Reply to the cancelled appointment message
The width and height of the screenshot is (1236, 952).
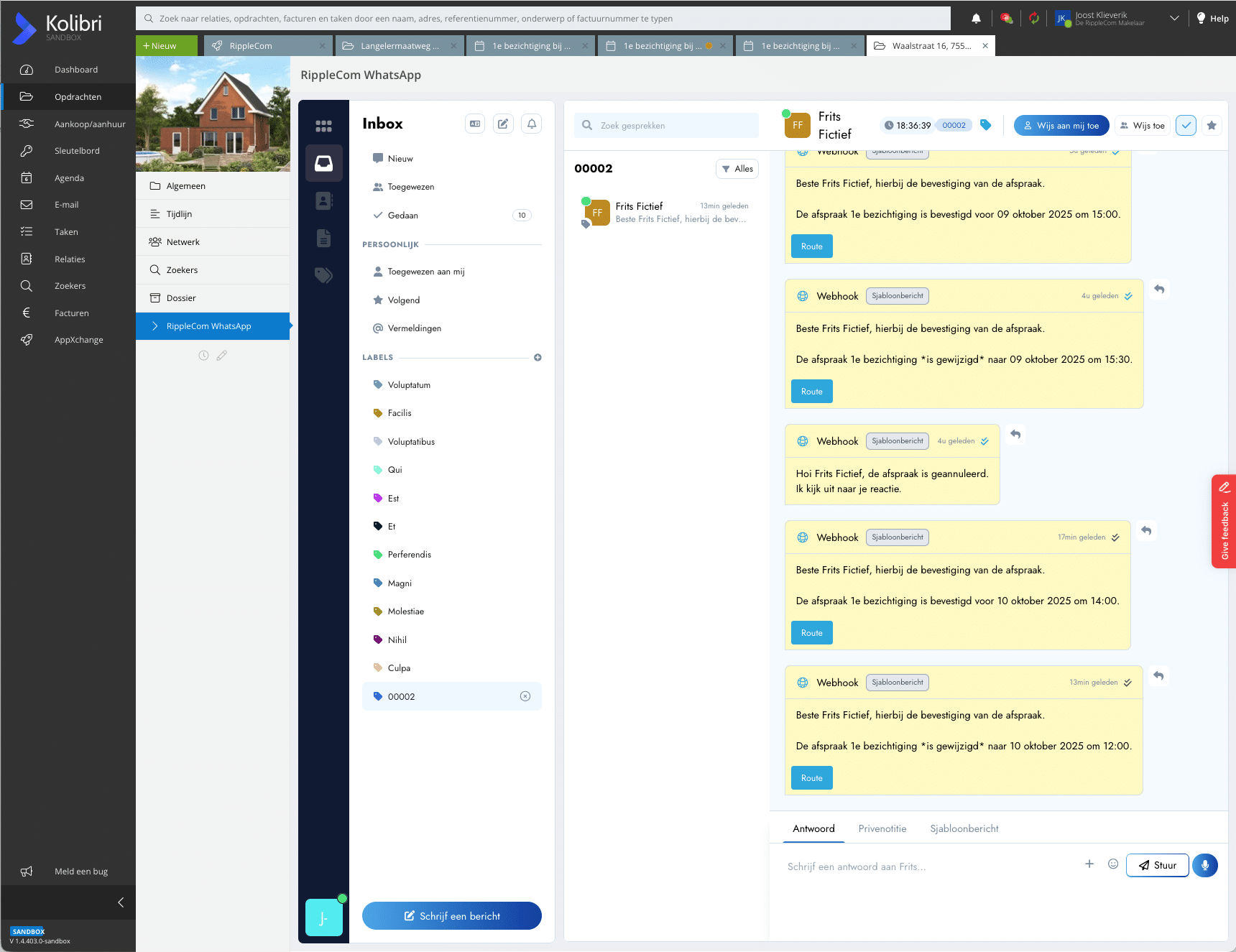[1015, 434]
